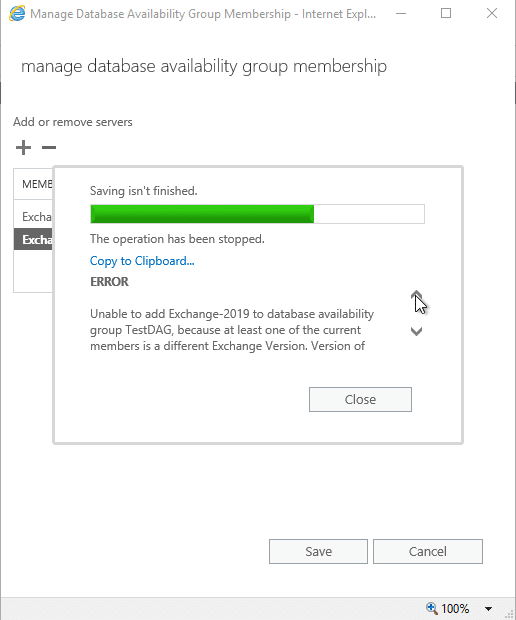Maximize the Internet Explorer window
This screenshot has height=620, width=516.
coord(446,13)
